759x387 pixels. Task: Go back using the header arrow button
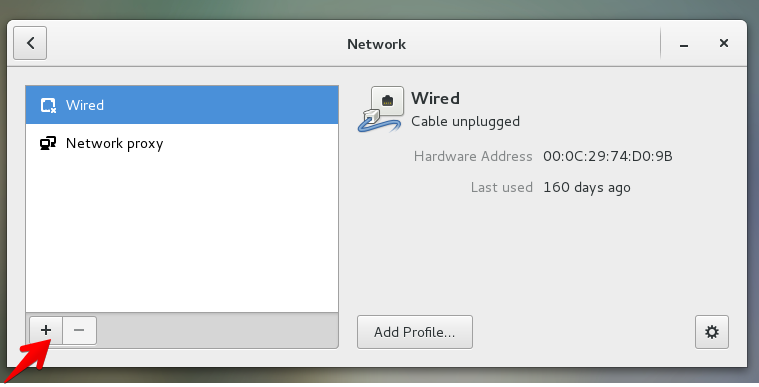tap(30, 43)
